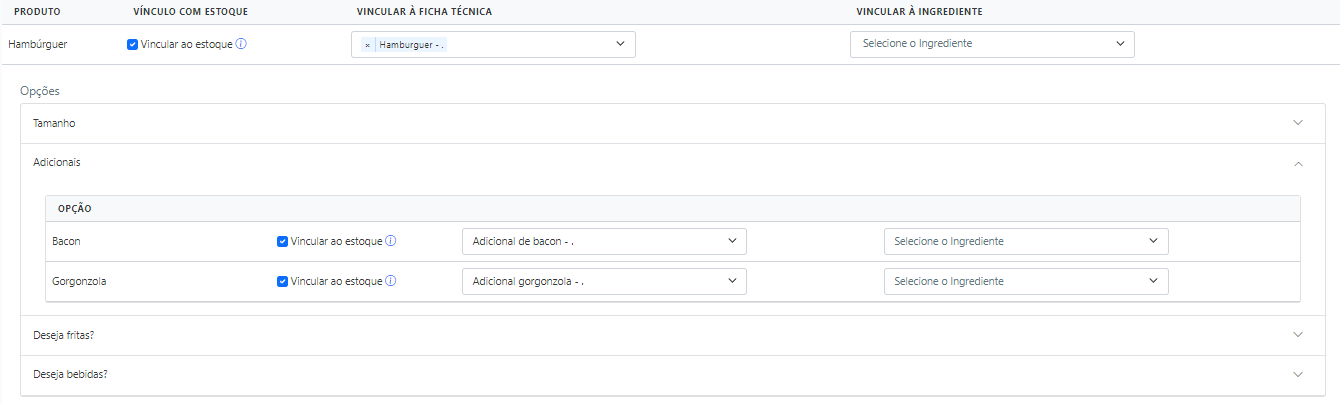The height and width of the screenshot is (405, 1340).
Task: Open the ingredient dropdown in the Bacon row
Action: tap(1026, 241)
